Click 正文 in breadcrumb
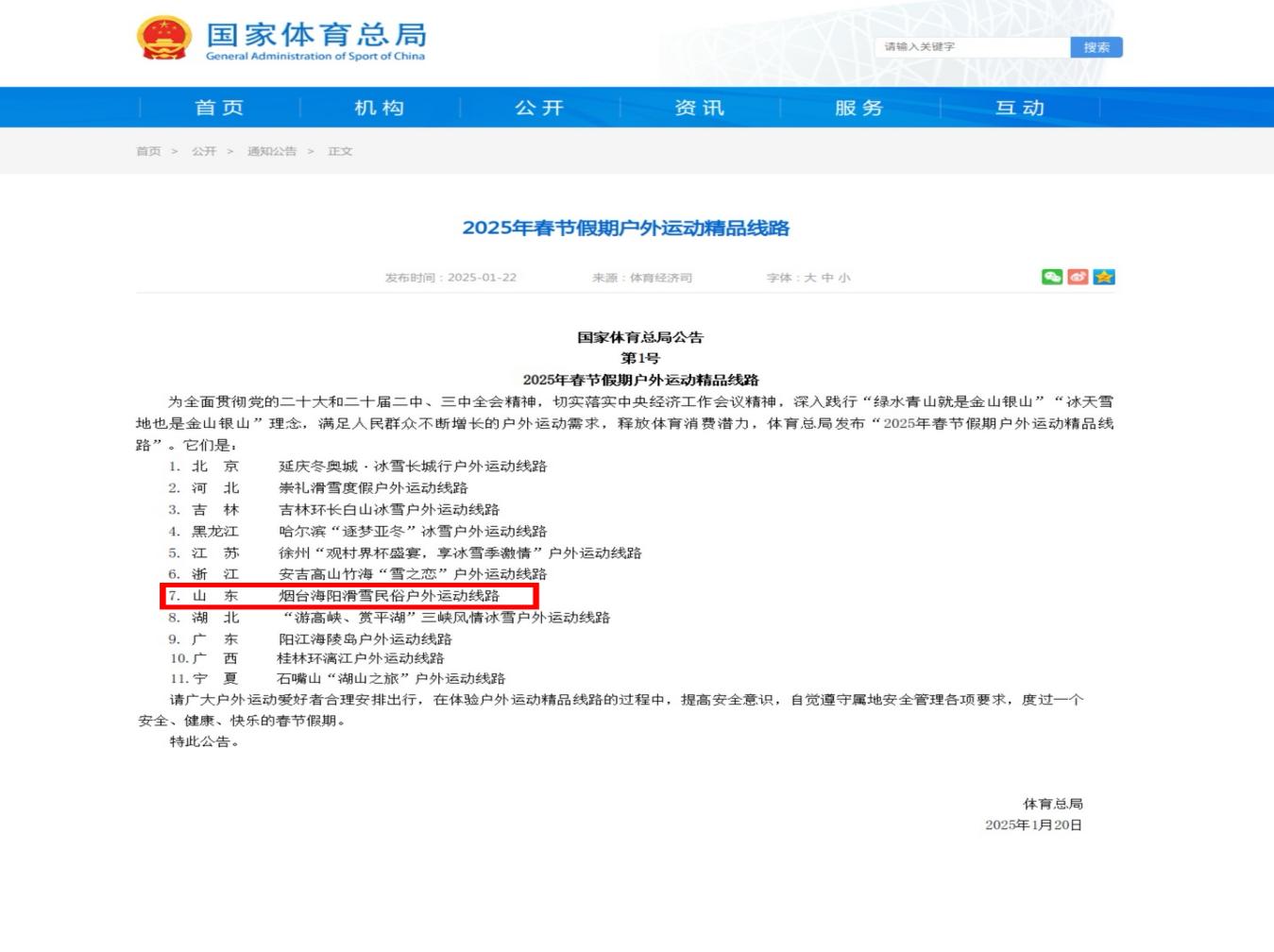Image resolution: width=1274 pixels, height=952 pixels. click(x=340, y=151)
